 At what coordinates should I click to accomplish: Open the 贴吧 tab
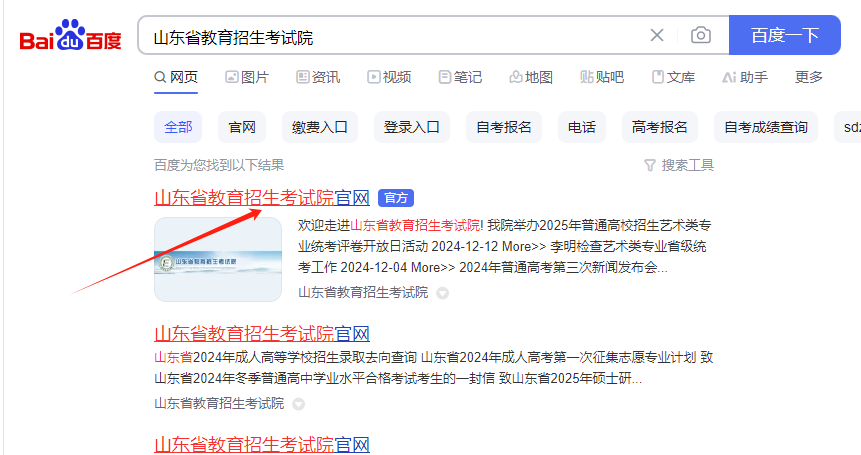pos(602,77)
